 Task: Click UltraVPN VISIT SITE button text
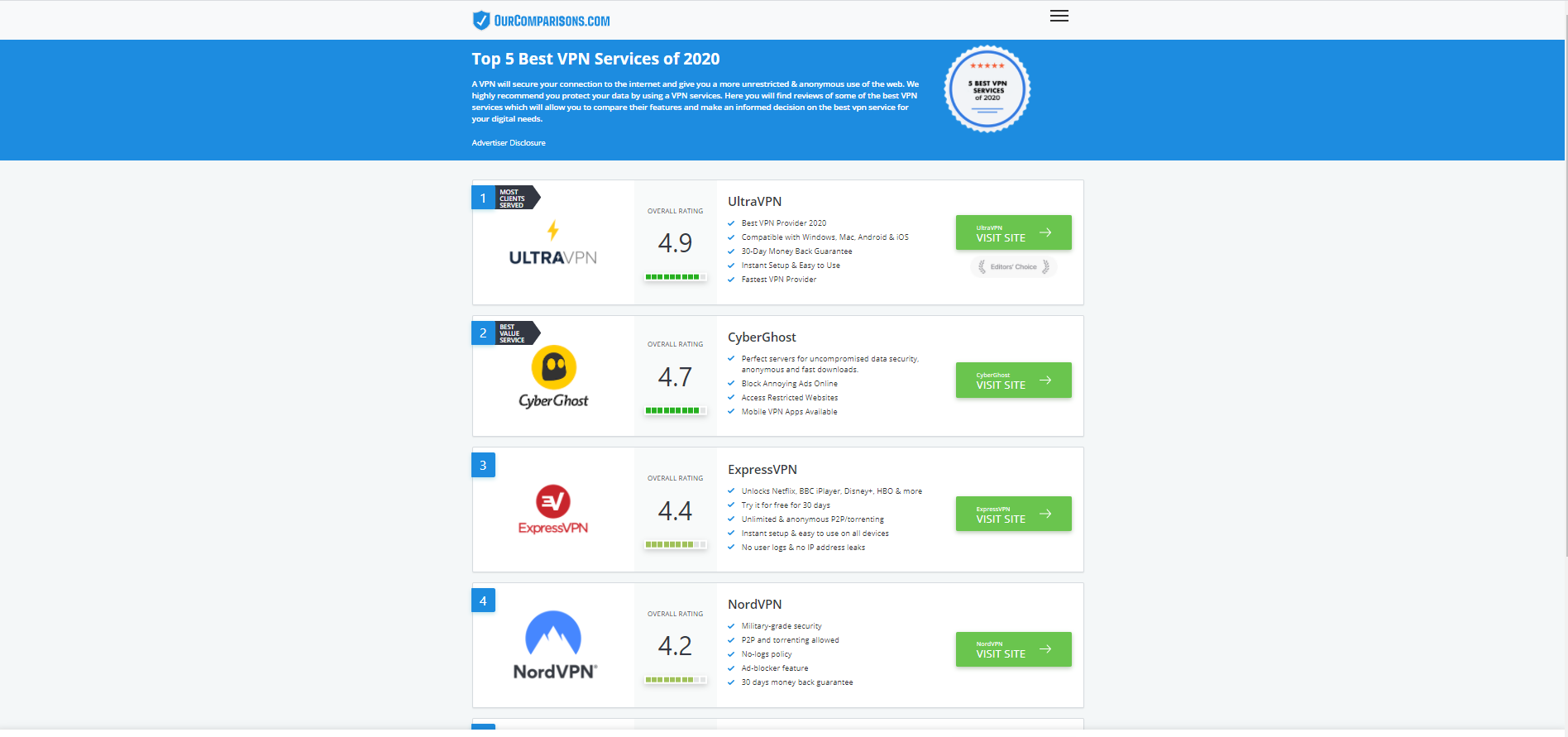[x=1001, y=238]
